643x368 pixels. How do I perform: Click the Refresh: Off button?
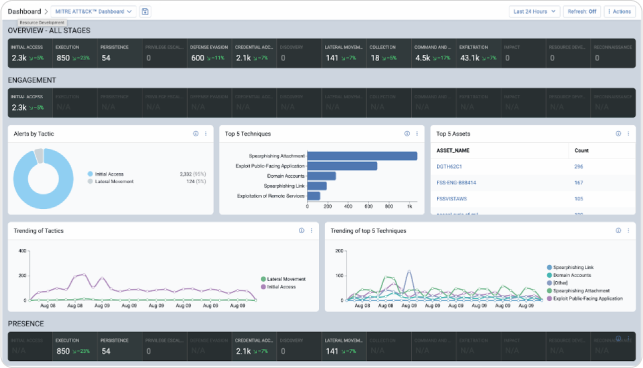coord(582,11)
